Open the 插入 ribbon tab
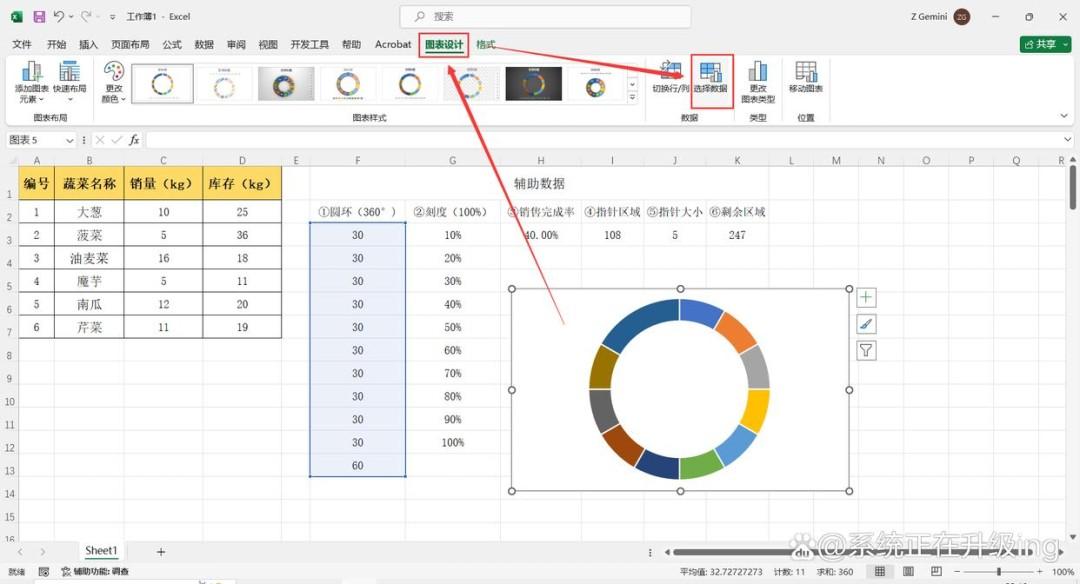This screenshot has width=1080, height=584. click(88, 44)
